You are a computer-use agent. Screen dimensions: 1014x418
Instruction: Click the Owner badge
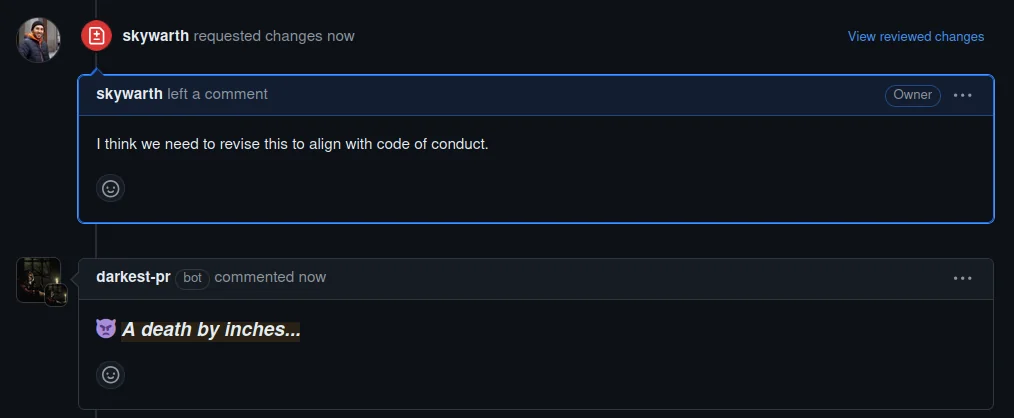coord(912,95)
